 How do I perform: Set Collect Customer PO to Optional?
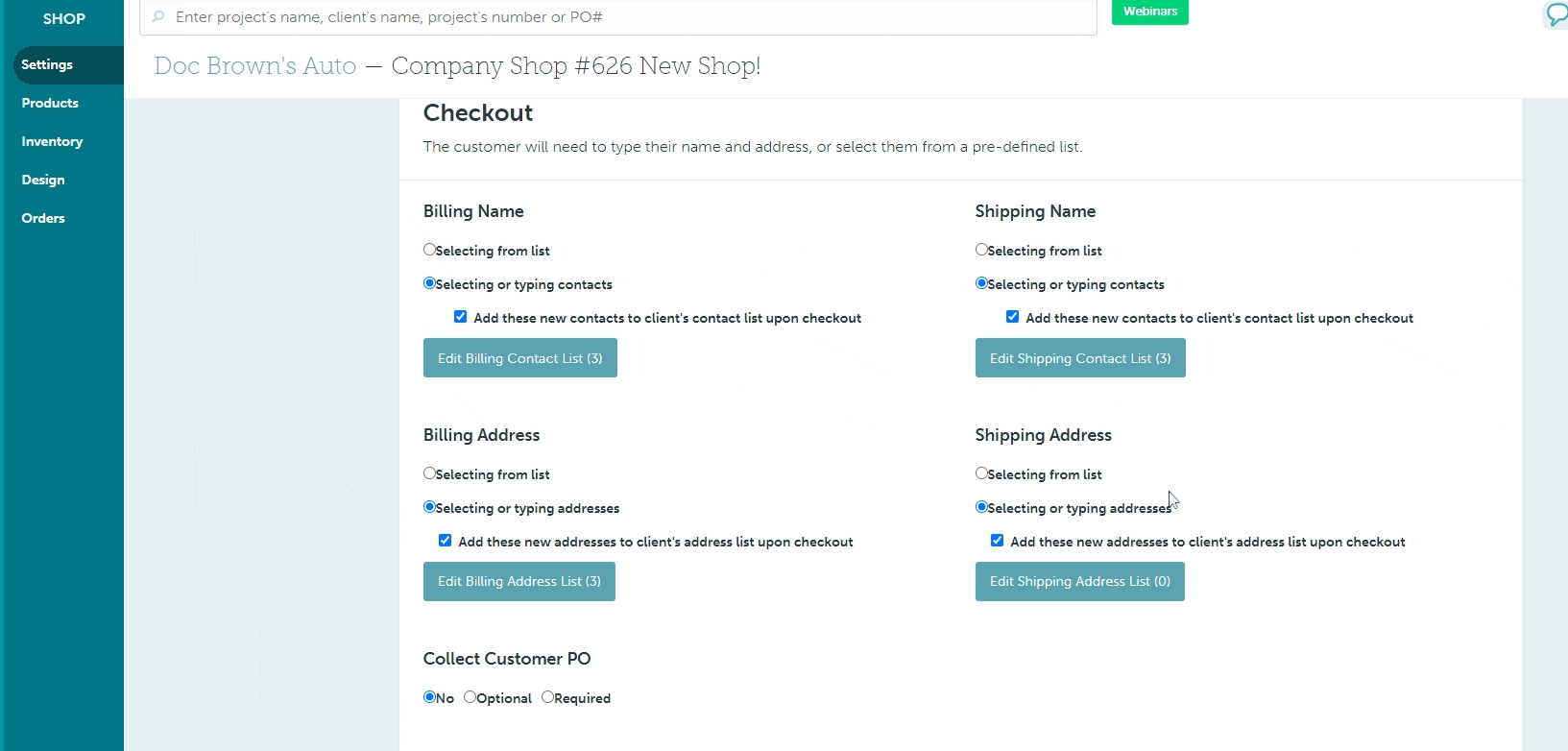pyautogui.click(x=470, y=697)
